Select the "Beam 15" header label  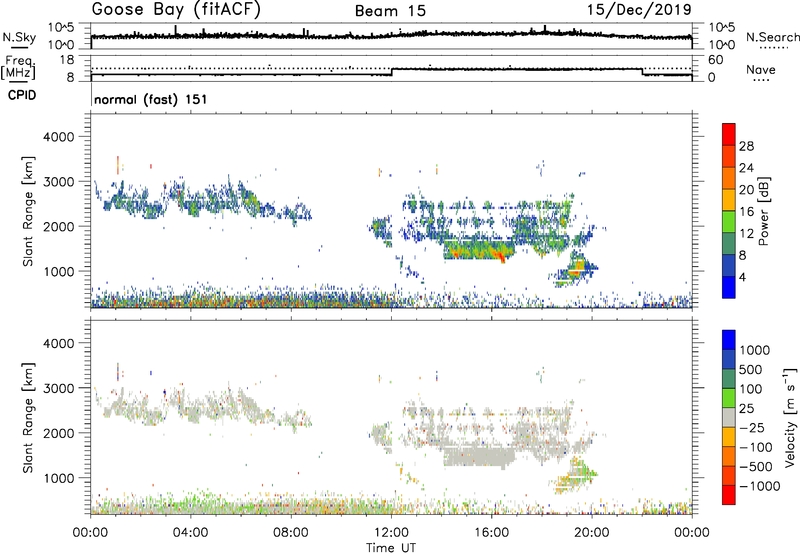click(x=390, y=11)
